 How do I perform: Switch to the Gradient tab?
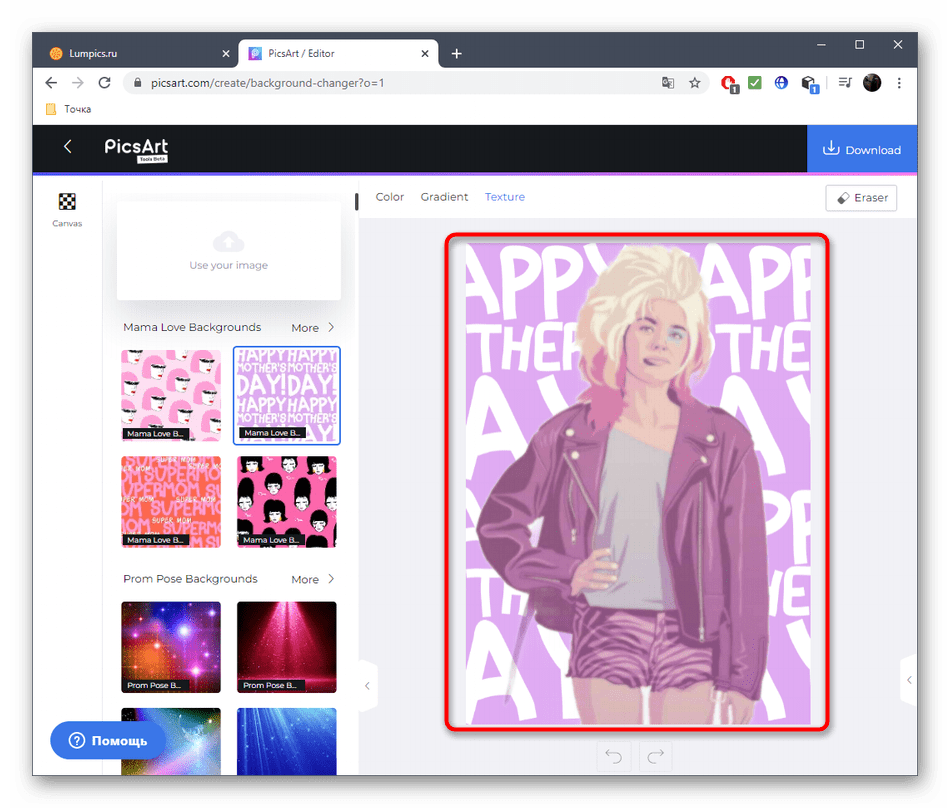click(x=444, y=197)
